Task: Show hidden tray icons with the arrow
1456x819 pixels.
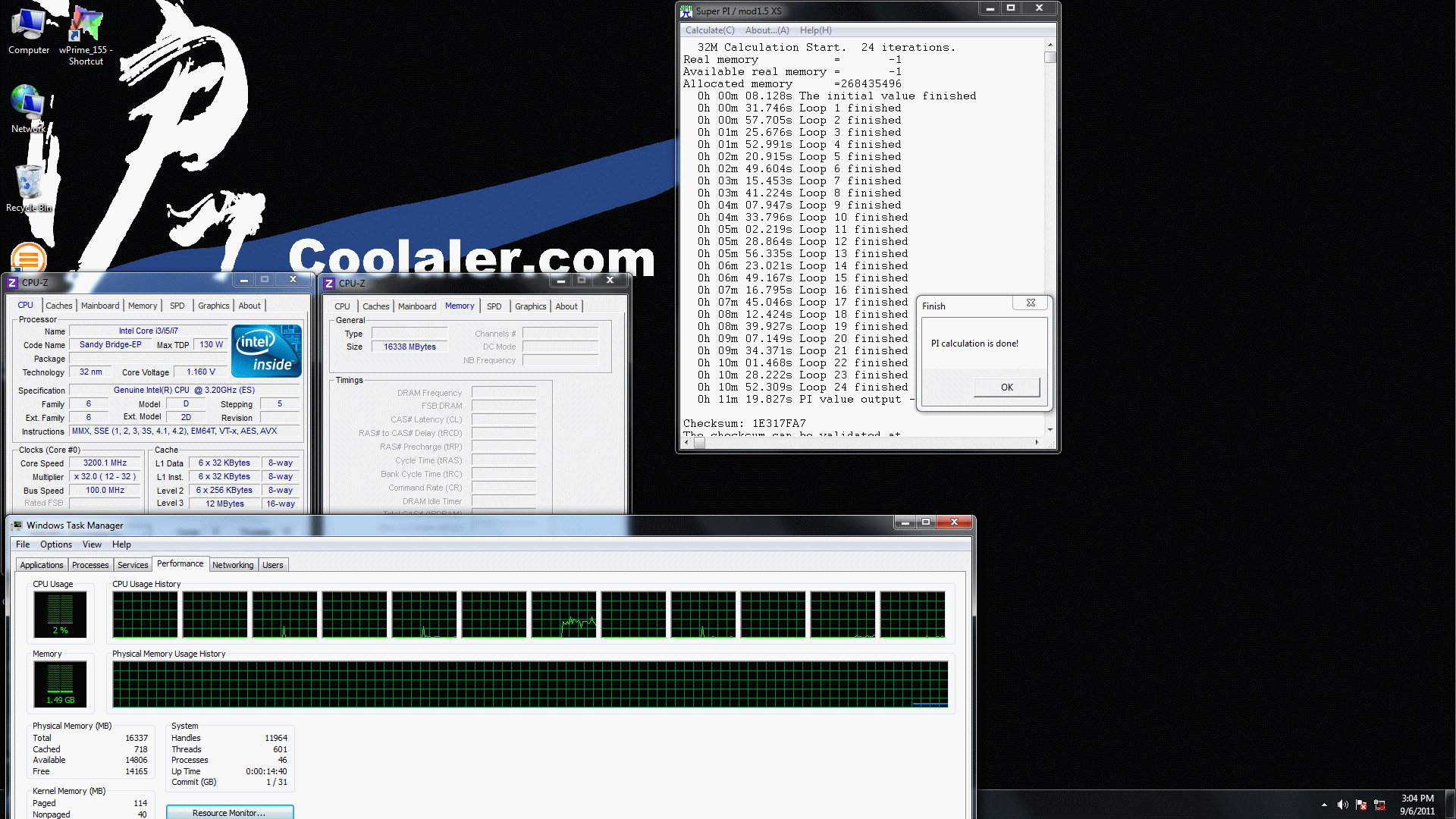Action: tap(1324, 805)
